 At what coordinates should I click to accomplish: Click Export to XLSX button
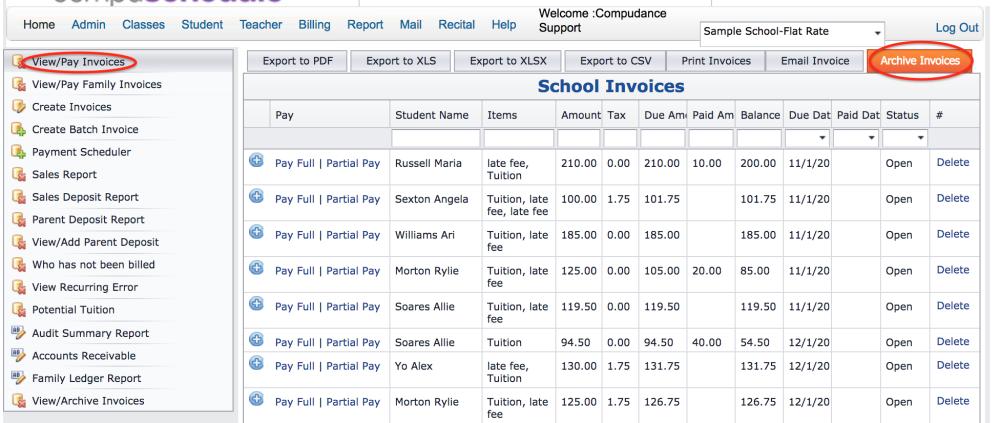(506, 61)
